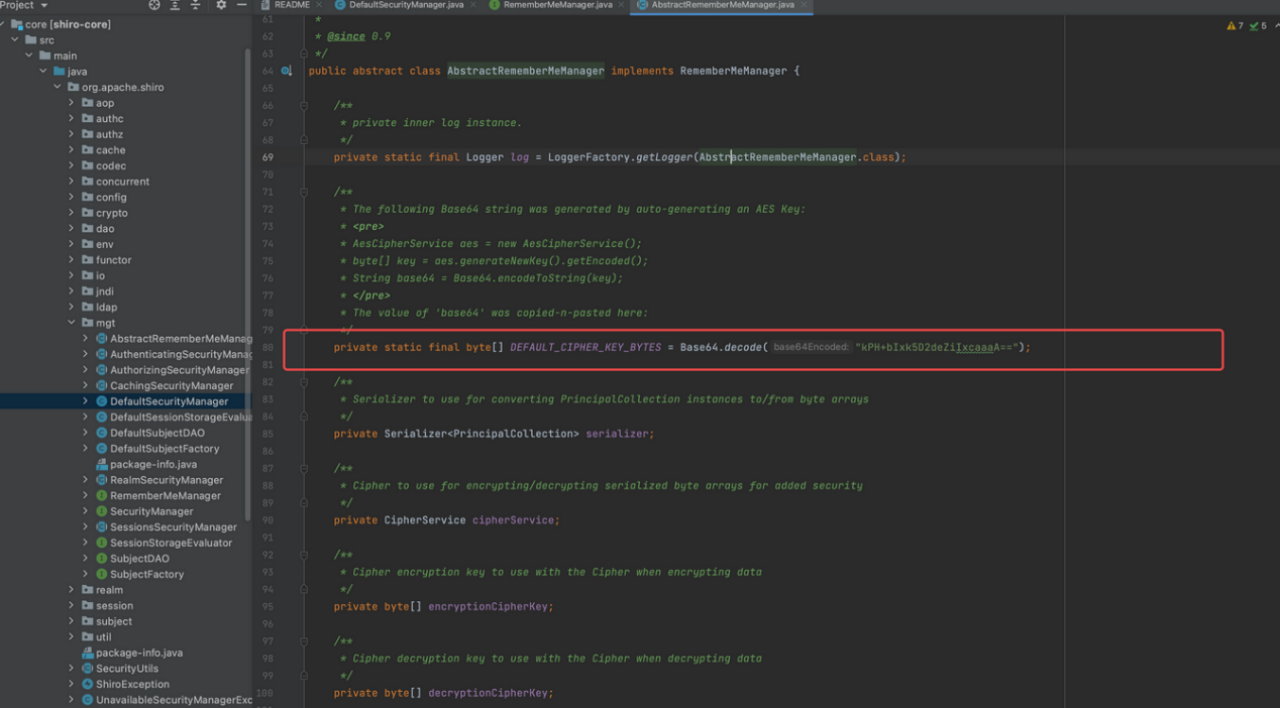Click the Collapse All icon in Project toolbar
Screen dimensions: 1280x708
pos(197,5)
